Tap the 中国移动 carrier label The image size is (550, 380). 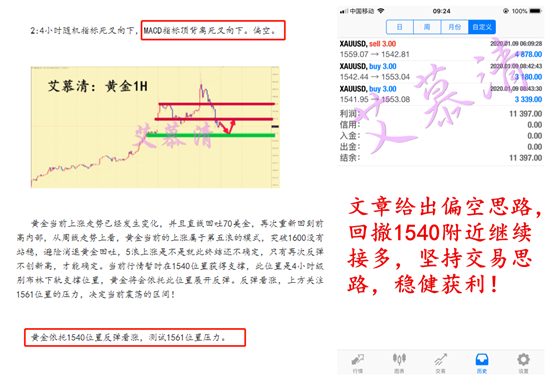coord(362,11)
